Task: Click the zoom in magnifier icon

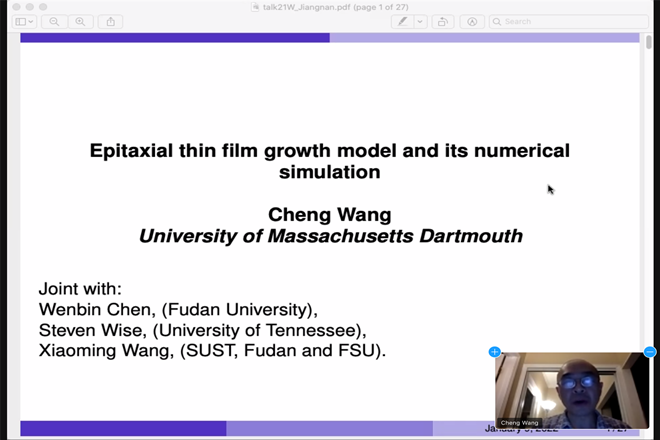Action: (80, 21)
